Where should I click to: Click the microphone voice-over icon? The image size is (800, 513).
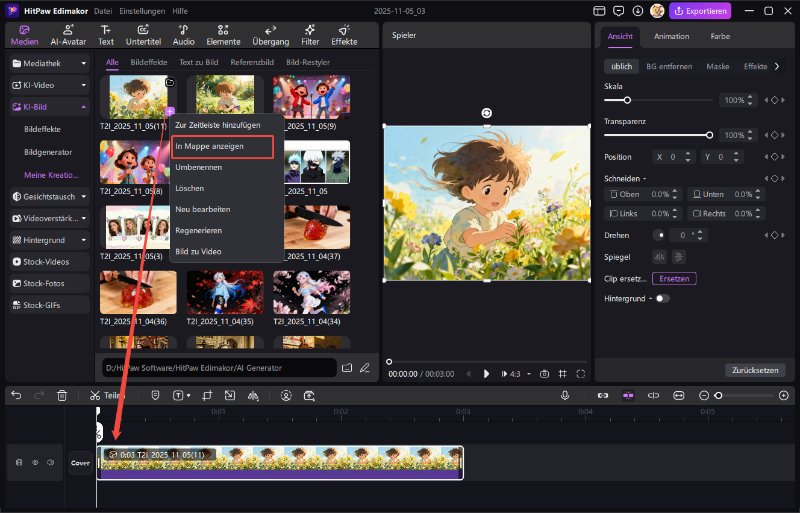tap(565, 395)
